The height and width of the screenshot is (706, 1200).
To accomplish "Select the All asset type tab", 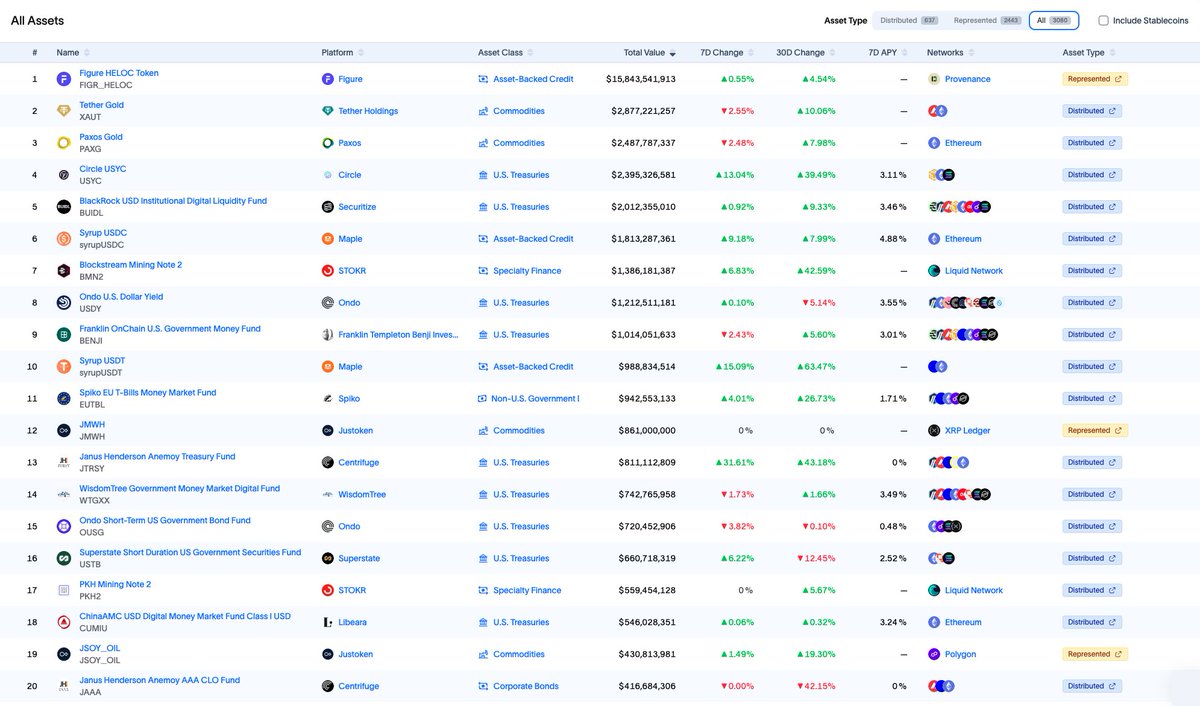I will (1053, 20).
